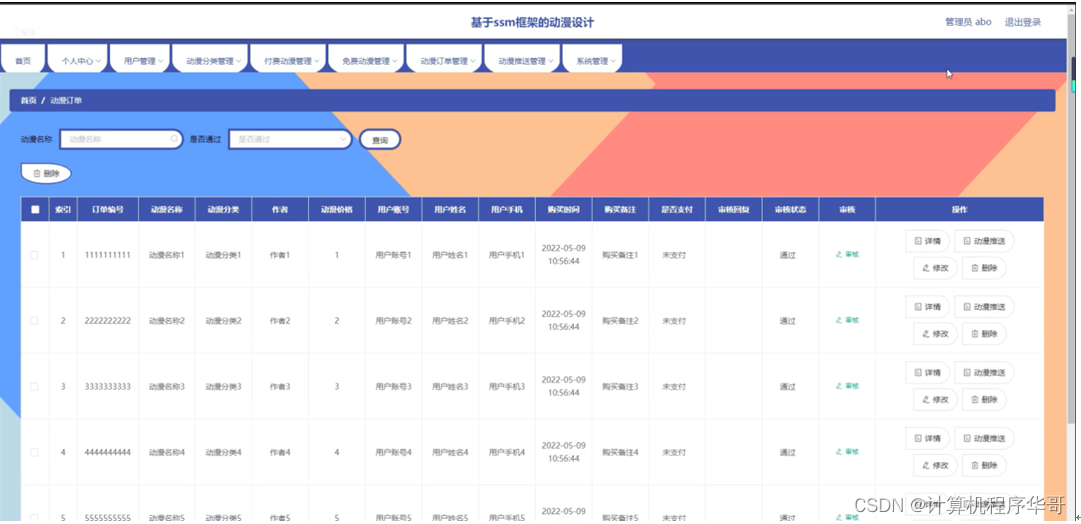Click 动漫推送 for order 2222222222
This screenshot has width=1081, height=524.
click(984, 307)
